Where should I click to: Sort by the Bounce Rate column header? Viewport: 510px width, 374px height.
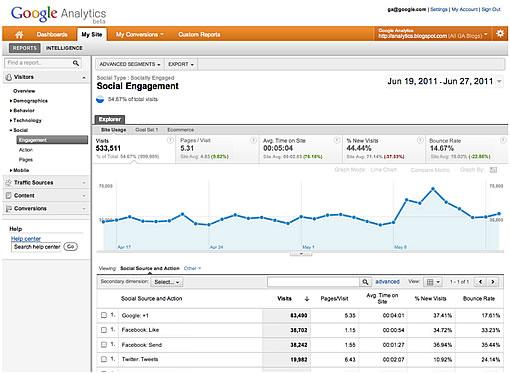pyautogui.click(x=479, y=299)
